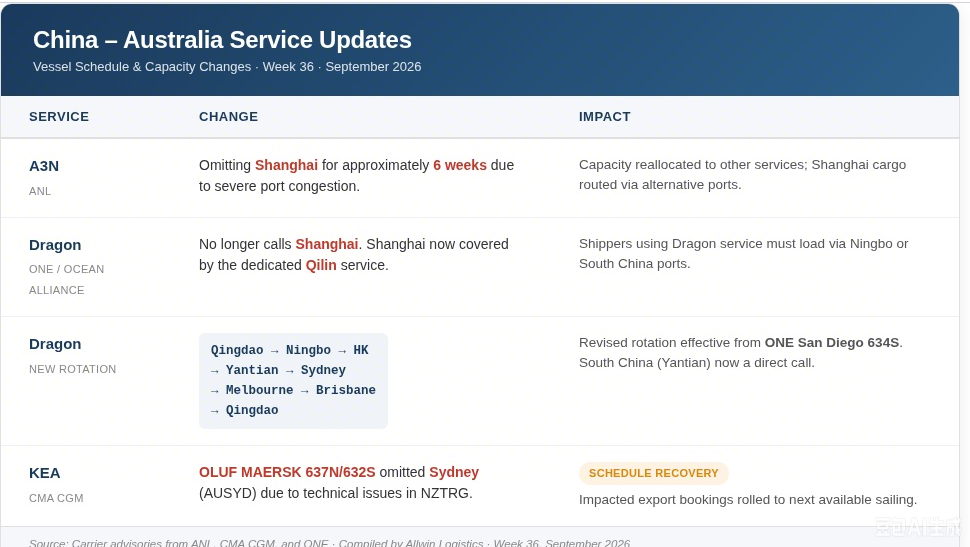The image size is (970, 547).
Task: Click the Yantian → Sydney rotation line
Action: 278,370
